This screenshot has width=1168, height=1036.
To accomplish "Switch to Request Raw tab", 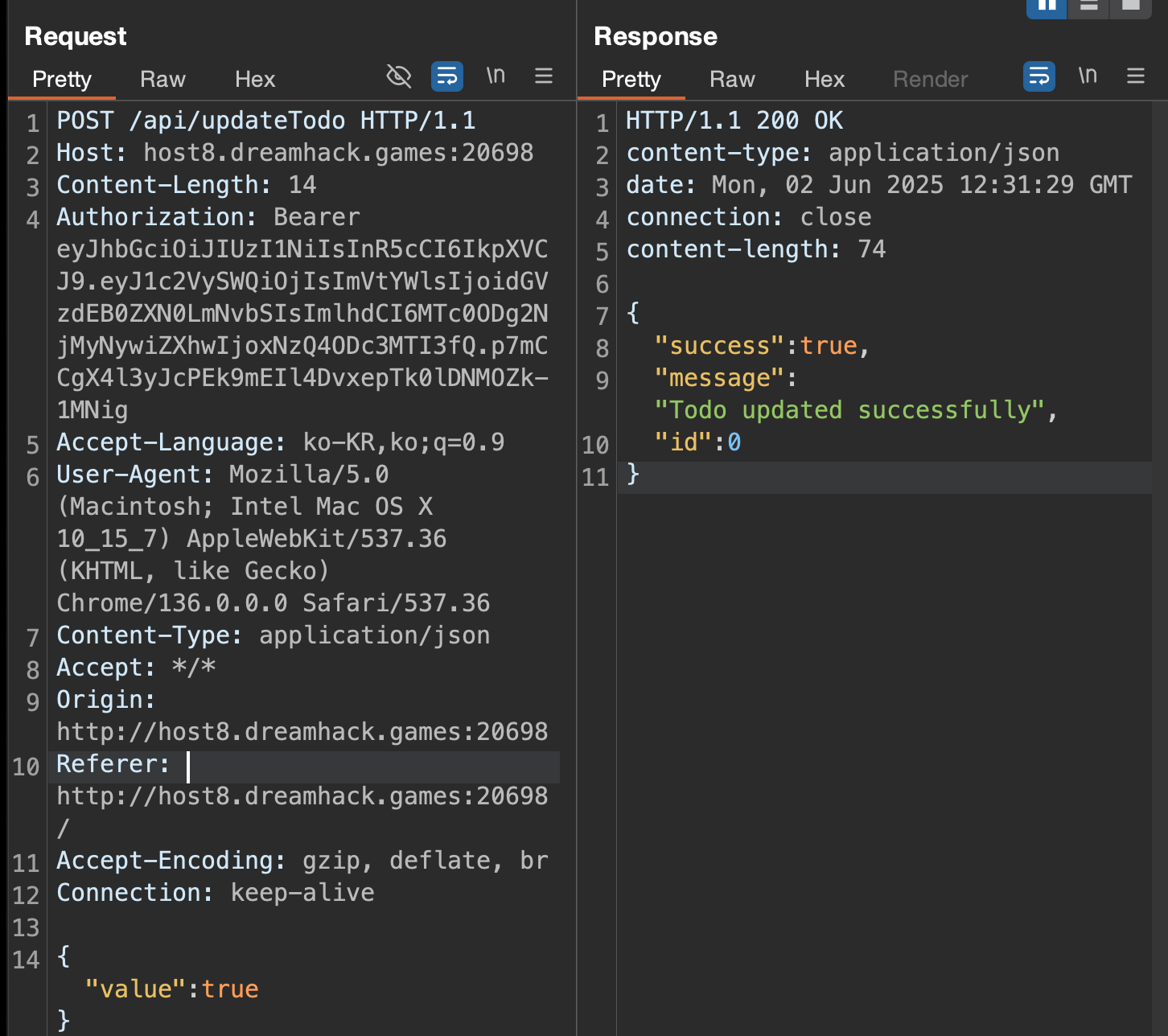I will pyautogui.click(x=162, y=79).
